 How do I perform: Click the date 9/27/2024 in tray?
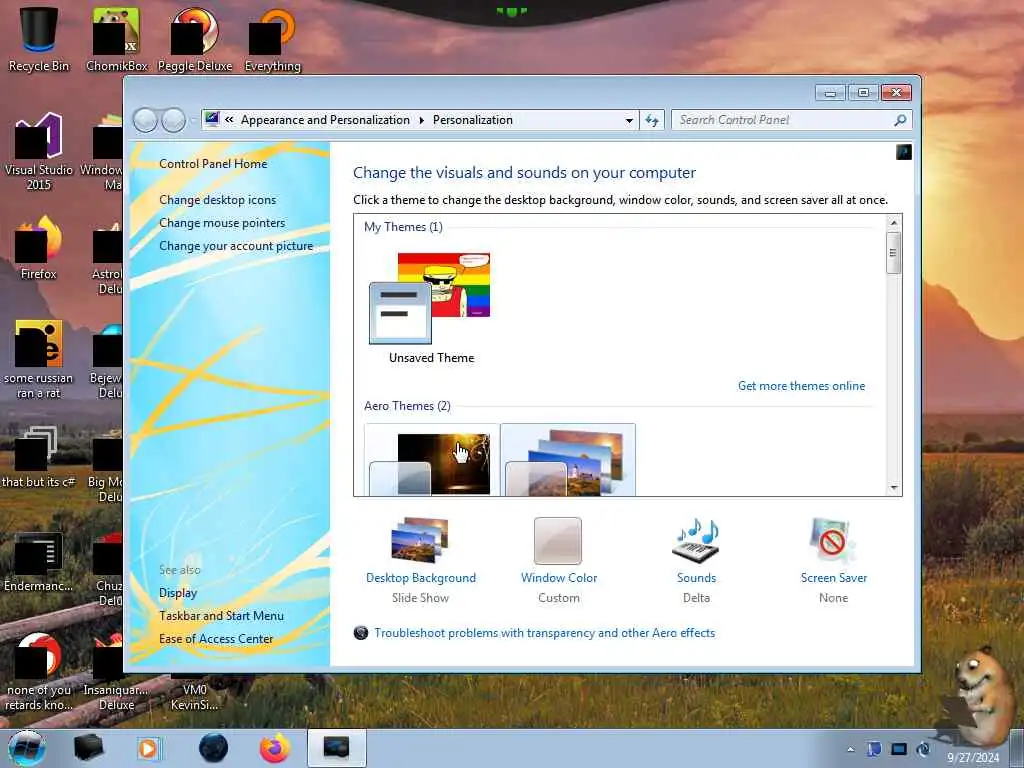point(973,758)
